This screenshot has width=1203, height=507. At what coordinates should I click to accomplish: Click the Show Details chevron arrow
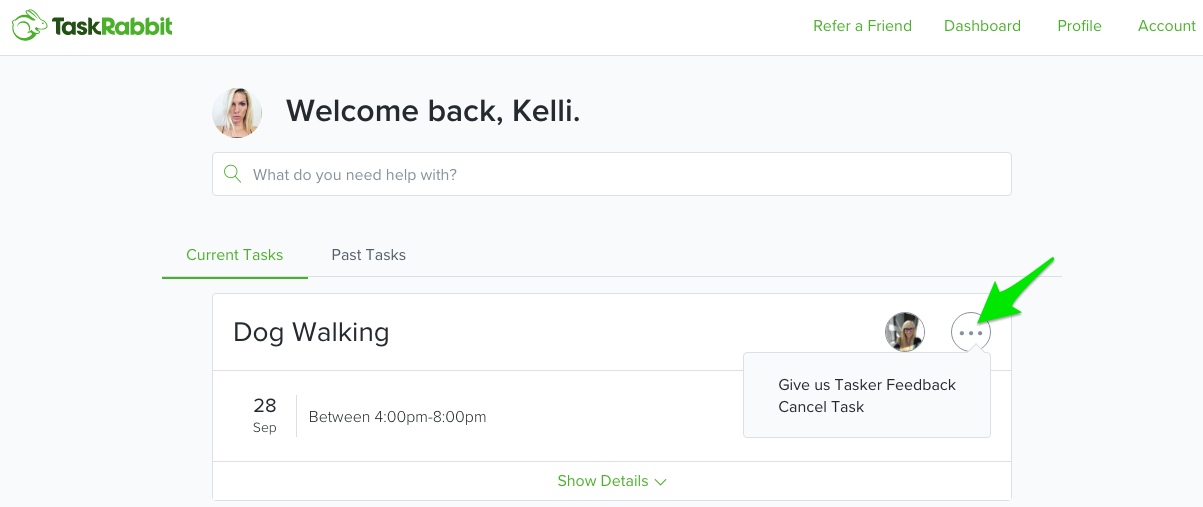coord(660,482)
